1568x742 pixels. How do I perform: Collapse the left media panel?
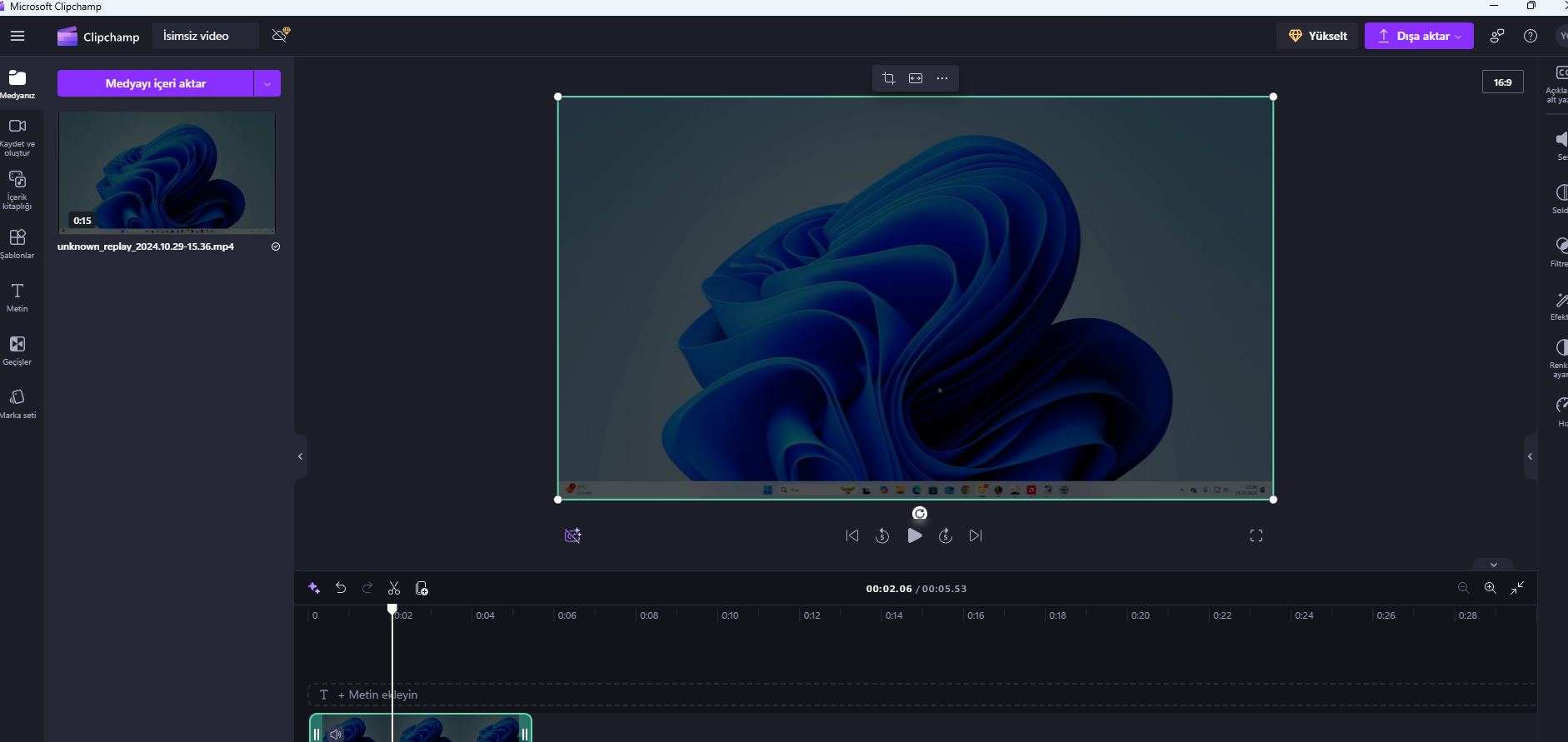click(301, 456)
